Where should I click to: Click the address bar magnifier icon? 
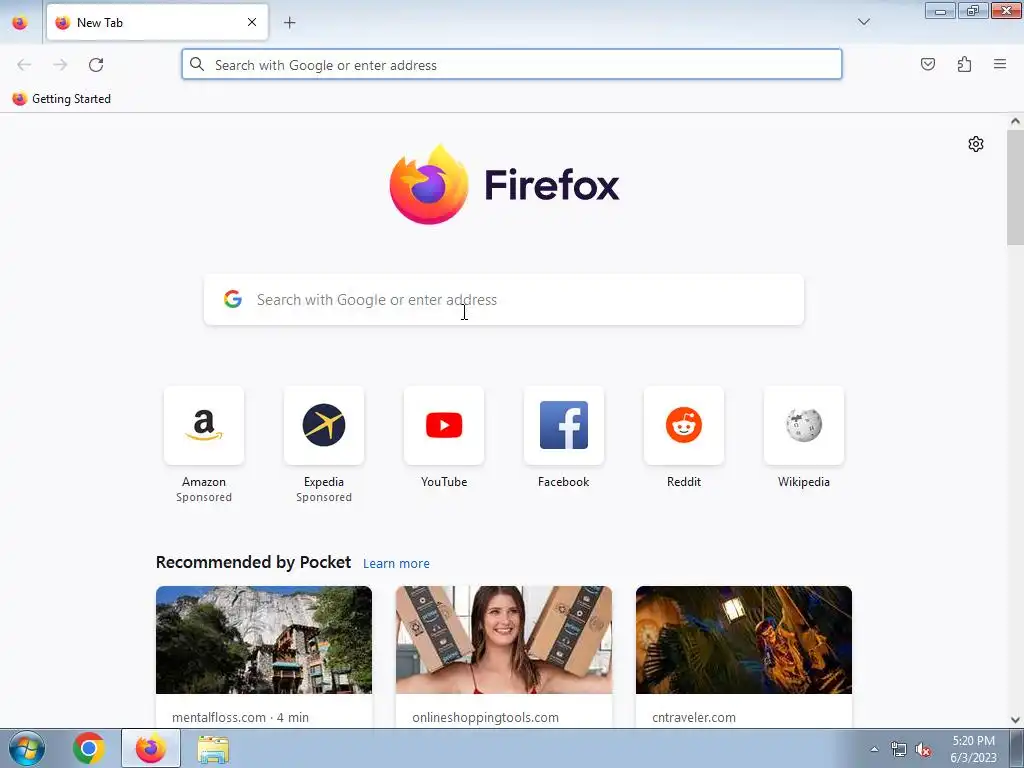pos(197,64)
